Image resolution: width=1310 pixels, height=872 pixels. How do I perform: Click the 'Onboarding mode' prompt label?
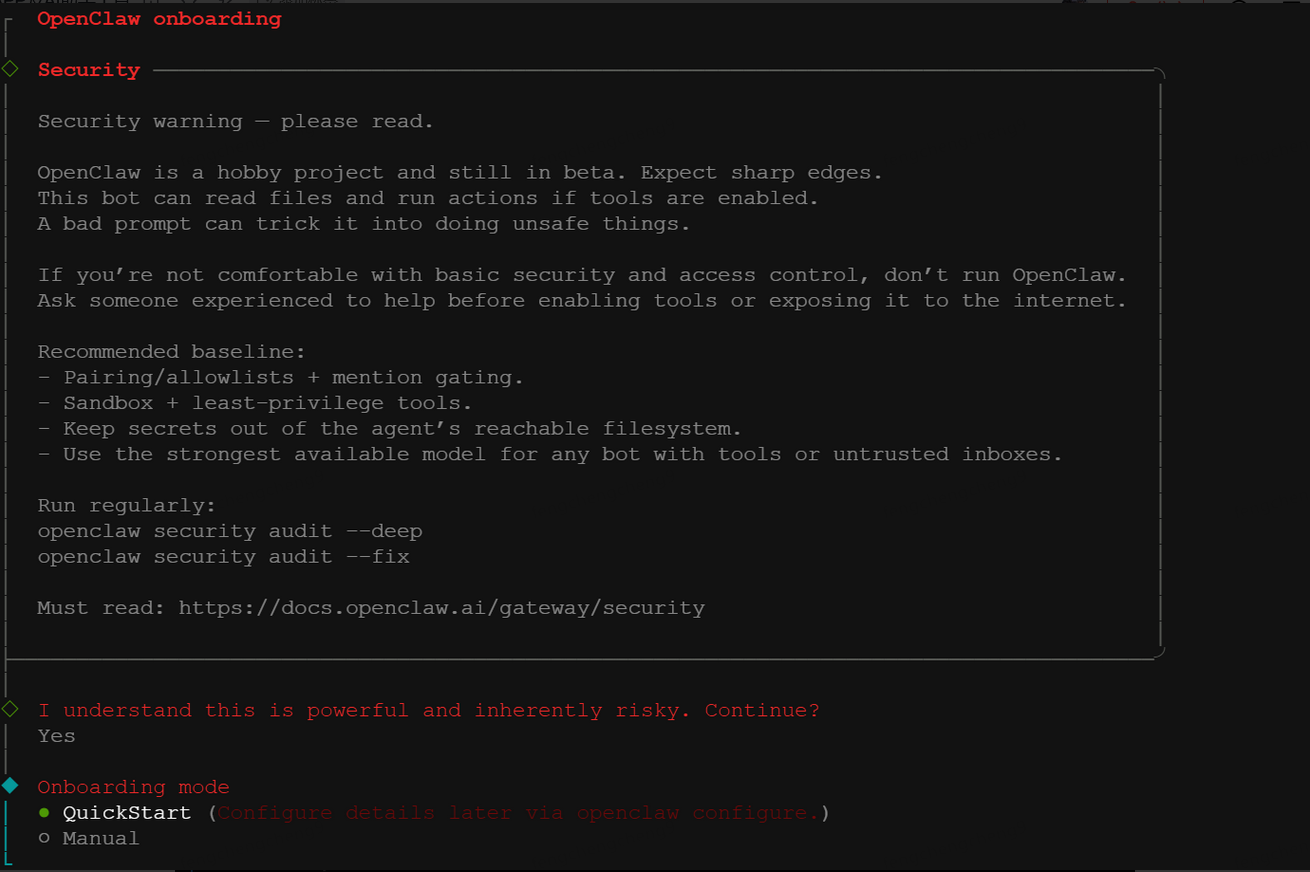point(133,787)
